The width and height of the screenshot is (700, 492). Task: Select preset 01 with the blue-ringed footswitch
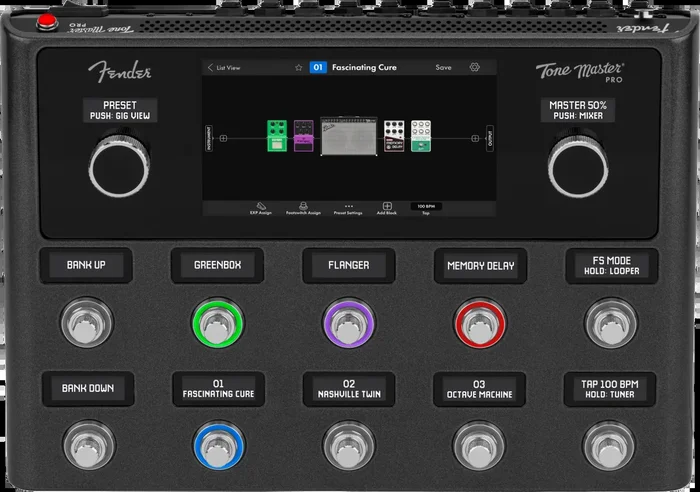[x=219, y=446]
